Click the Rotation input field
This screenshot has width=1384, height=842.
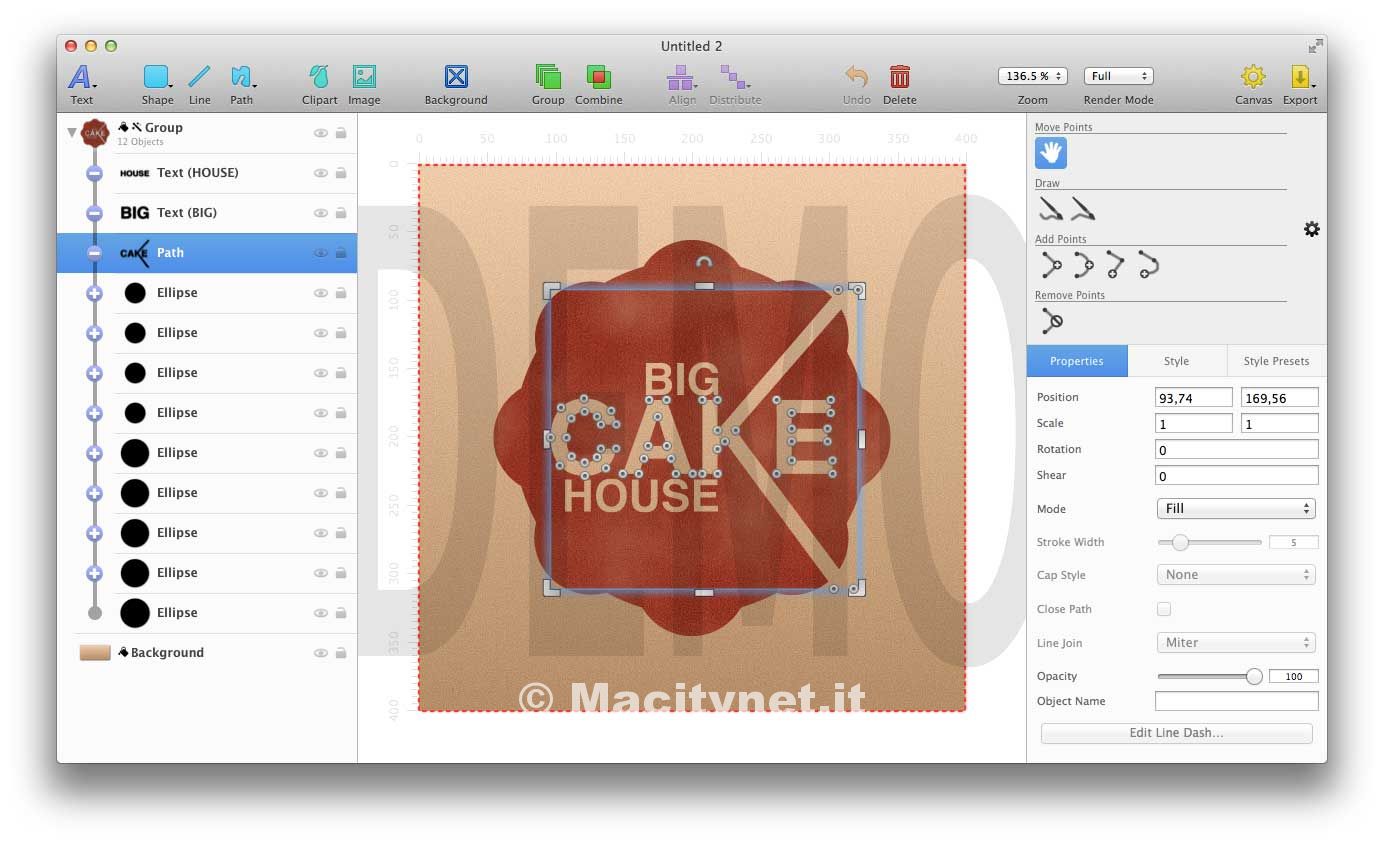tap(1237, 450)
